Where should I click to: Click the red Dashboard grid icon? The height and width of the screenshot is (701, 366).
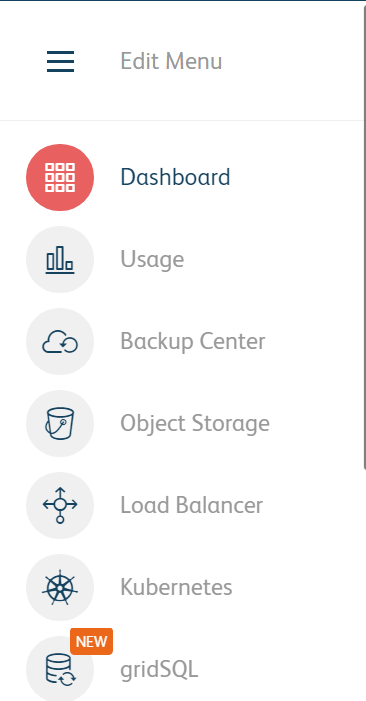[x=60, y=177]
